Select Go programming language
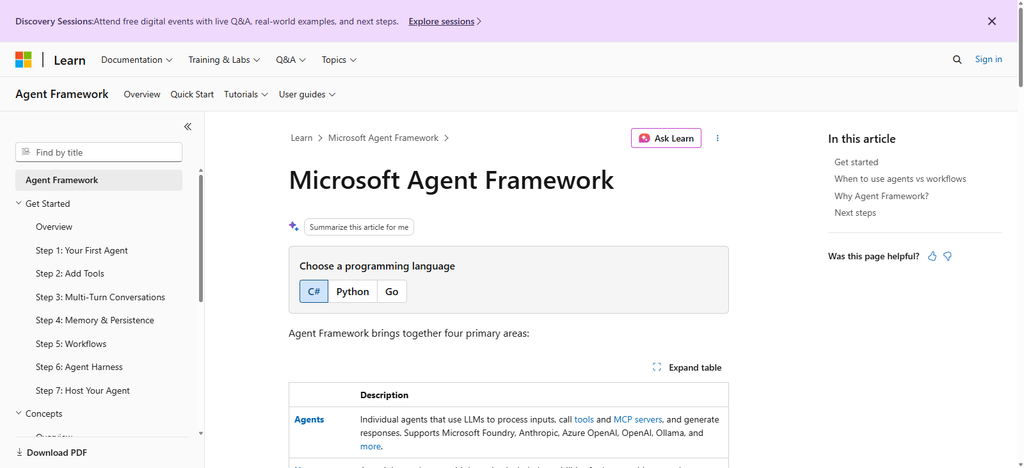The width and height of the screenshot is (1024, 468). click(x=392, y=292)
